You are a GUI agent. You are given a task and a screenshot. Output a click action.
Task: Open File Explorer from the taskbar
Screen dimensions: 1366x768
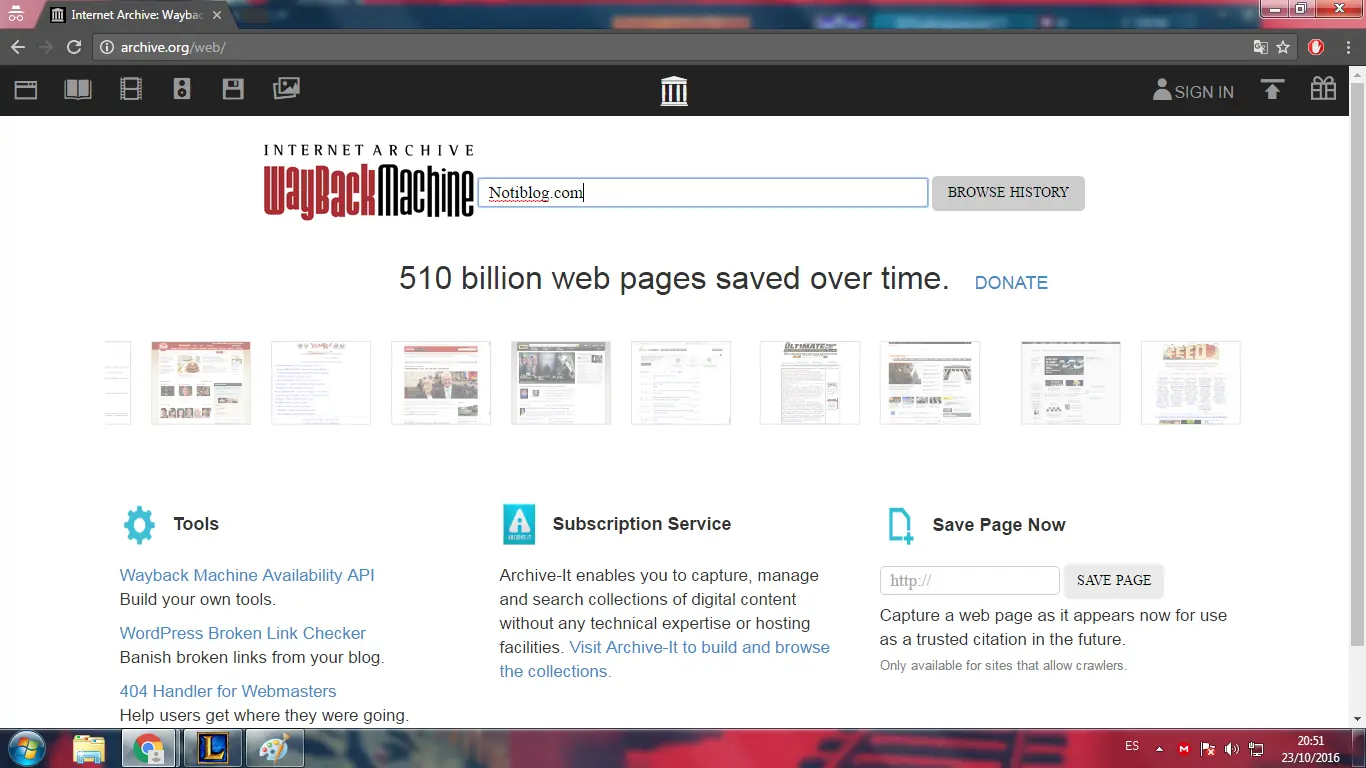89,749
